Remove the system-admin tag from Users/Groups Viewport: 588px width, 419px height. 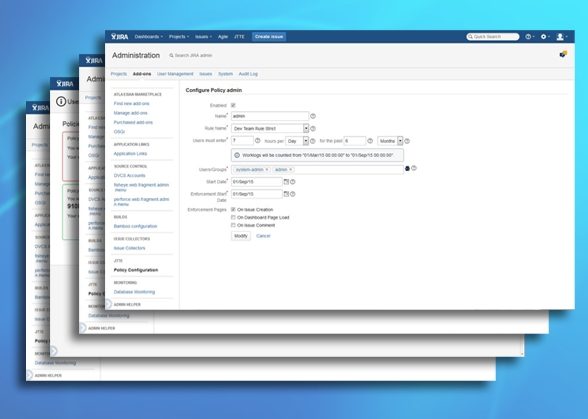point(267,170)
